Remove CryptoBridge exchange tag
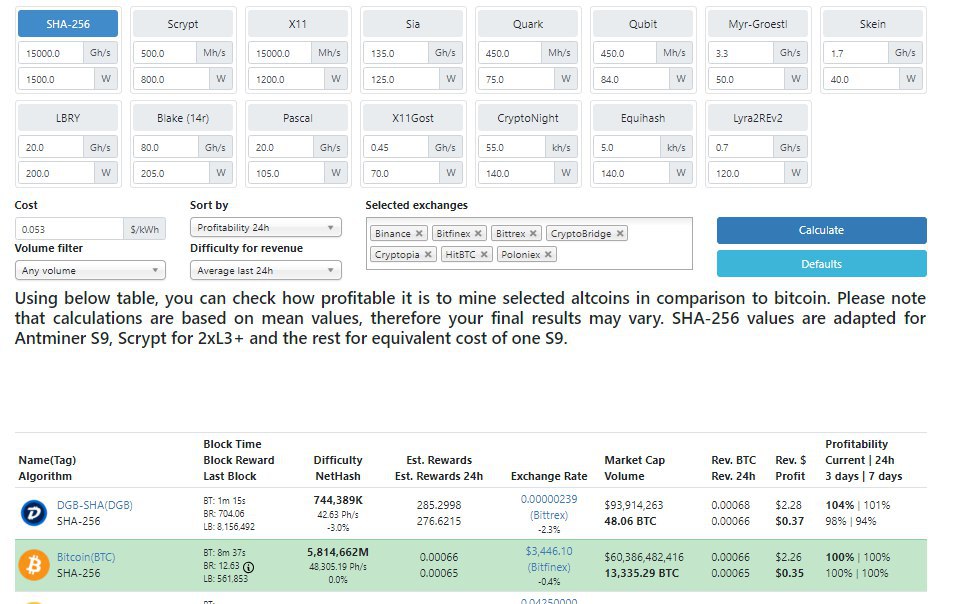 [x=619, y=234]
